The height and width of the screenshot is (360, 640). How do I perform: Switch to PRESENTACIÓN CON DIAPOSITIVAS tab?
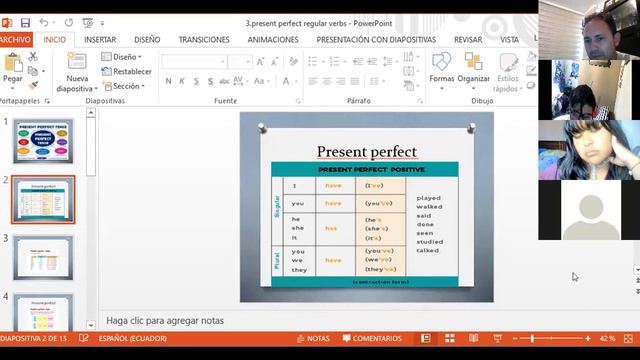376,40
